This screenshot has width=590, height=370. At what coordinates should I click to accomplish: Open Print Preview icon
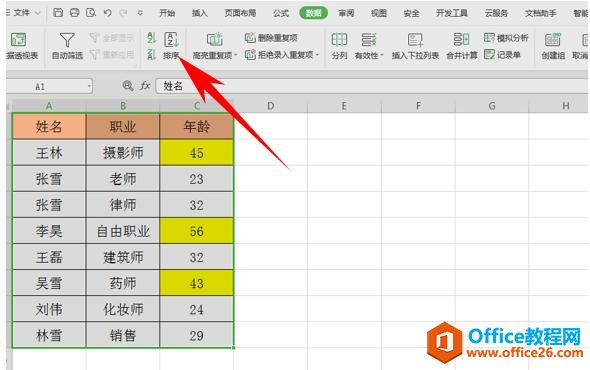91,13
